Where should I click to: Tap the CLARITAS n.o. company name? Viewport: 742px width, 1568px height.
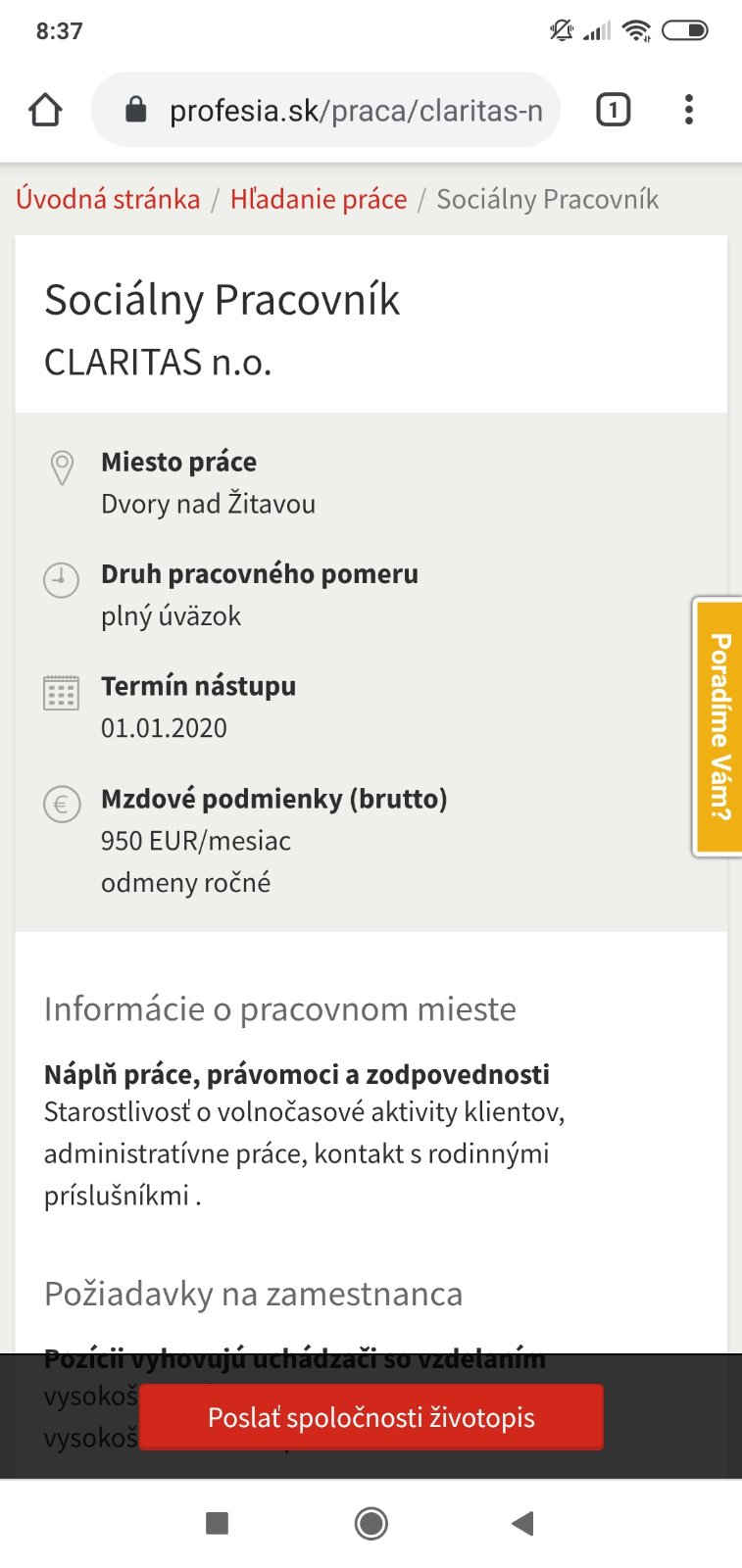point(158,363)
